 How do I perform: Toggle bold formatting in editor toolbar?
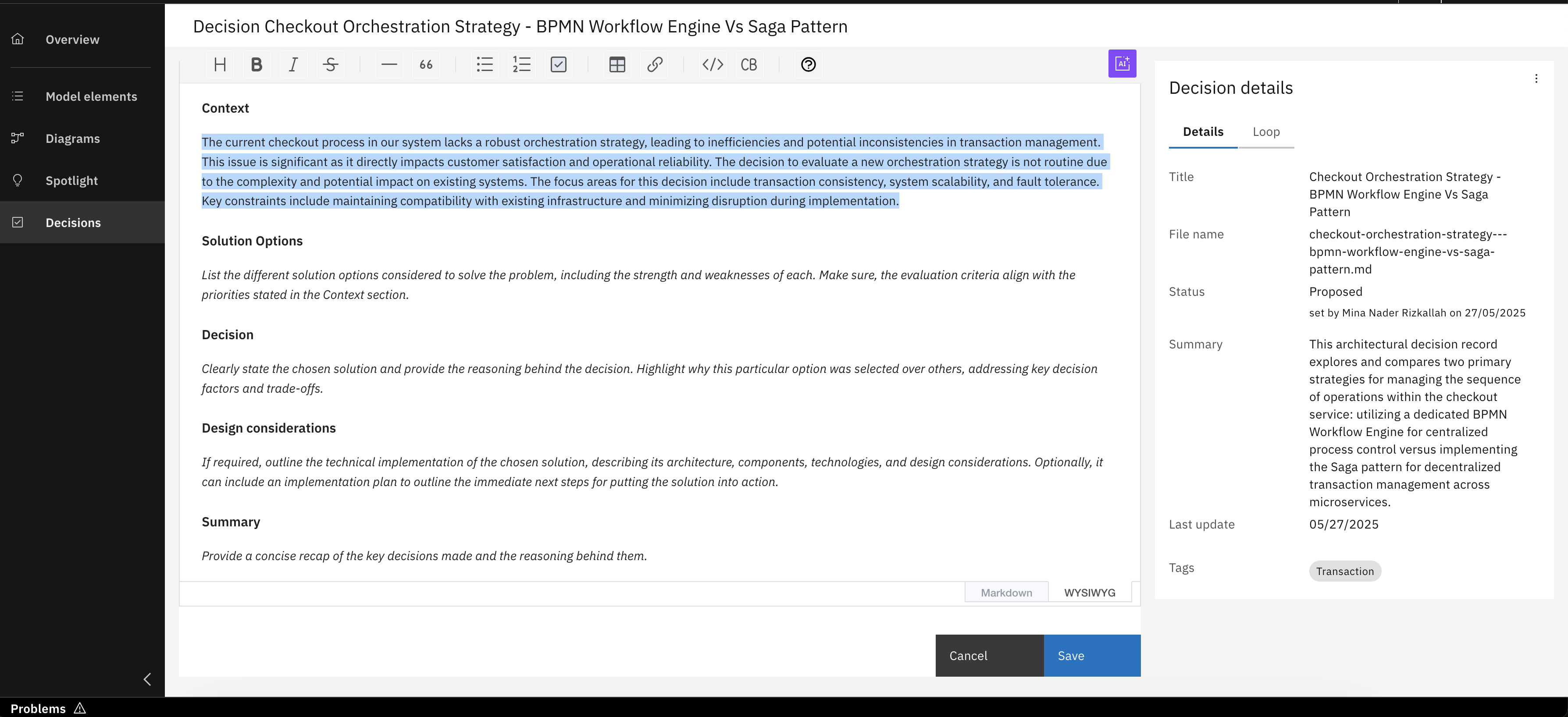256,64
